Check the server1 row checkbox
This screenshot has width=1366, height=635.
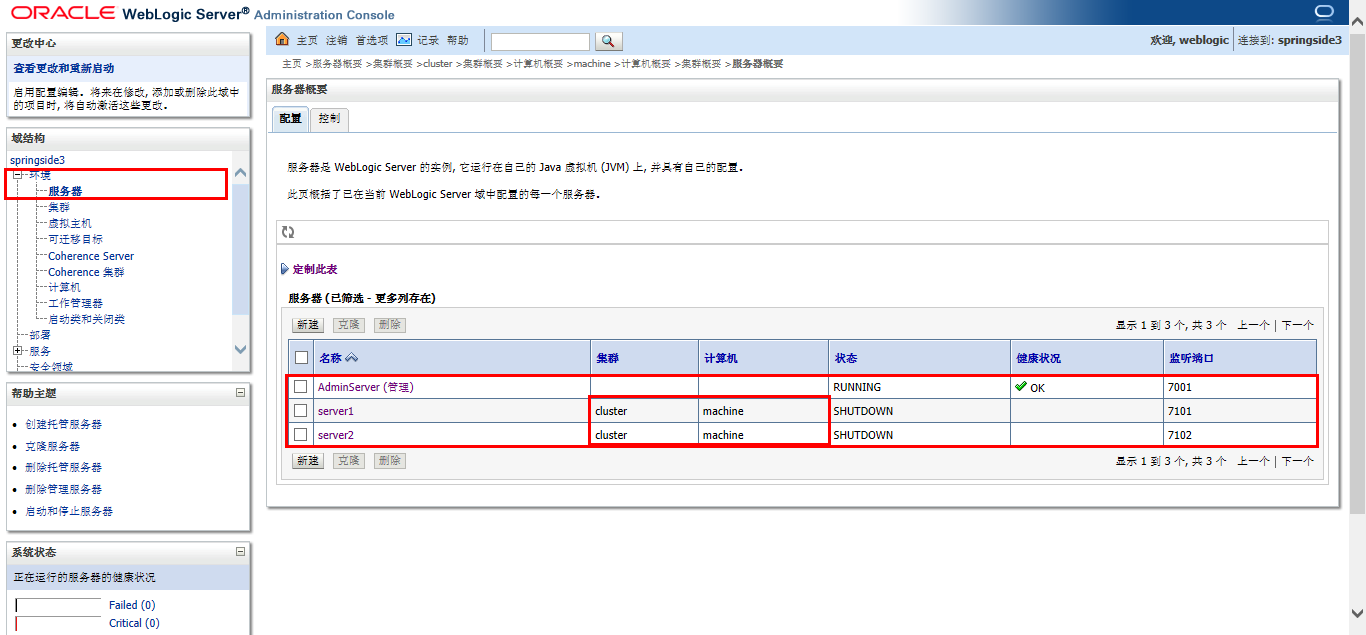pyautogui.click(x=301, y=410)
